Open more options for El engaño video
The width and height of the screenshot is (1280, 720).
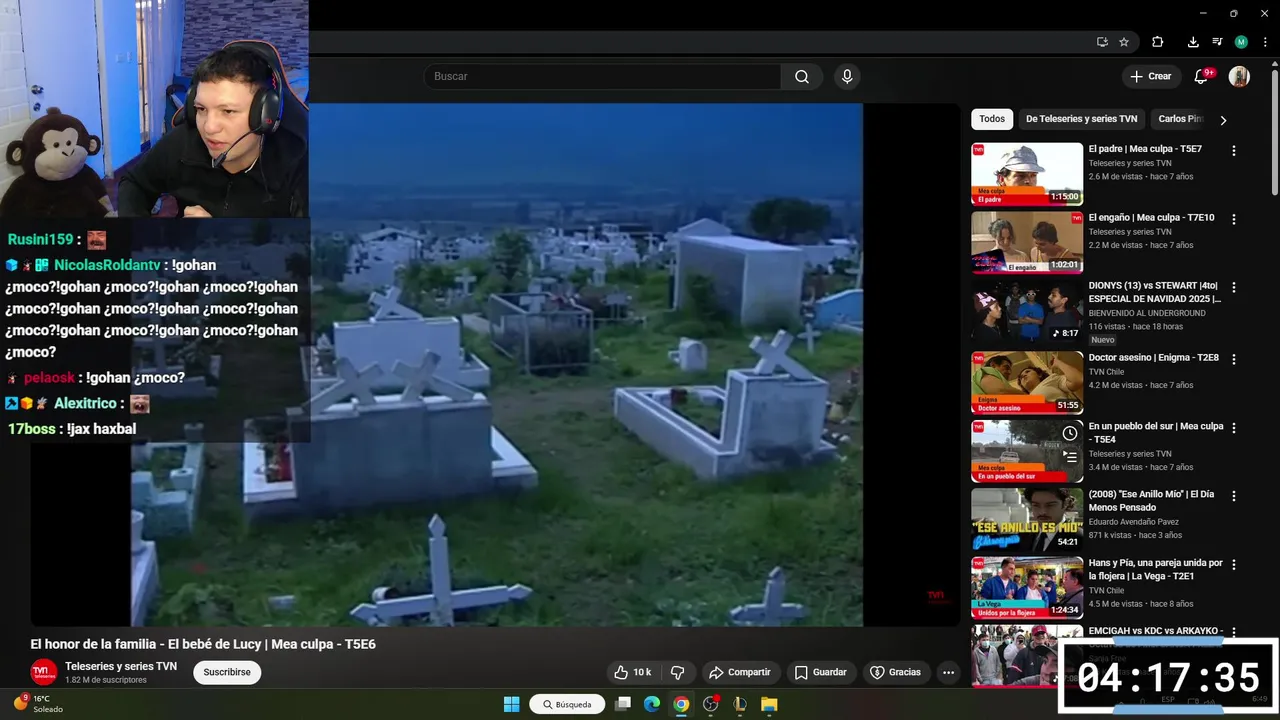1233,219
